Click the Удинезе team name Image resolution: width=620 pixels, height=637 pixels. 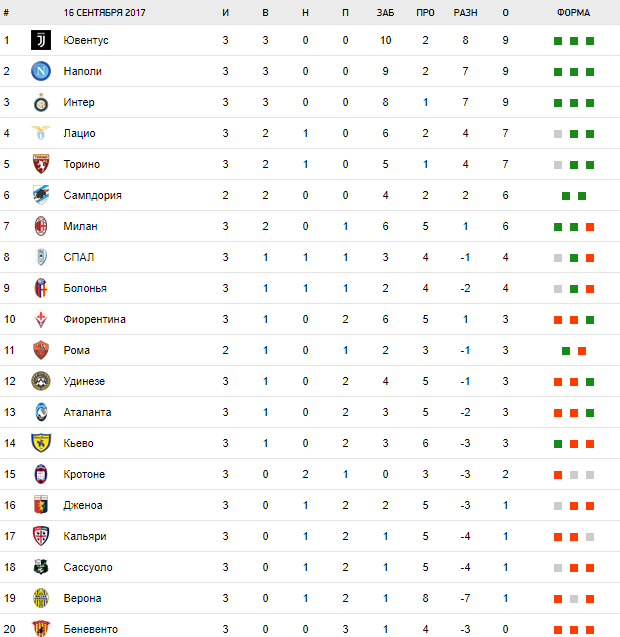[x=84, y=381]
